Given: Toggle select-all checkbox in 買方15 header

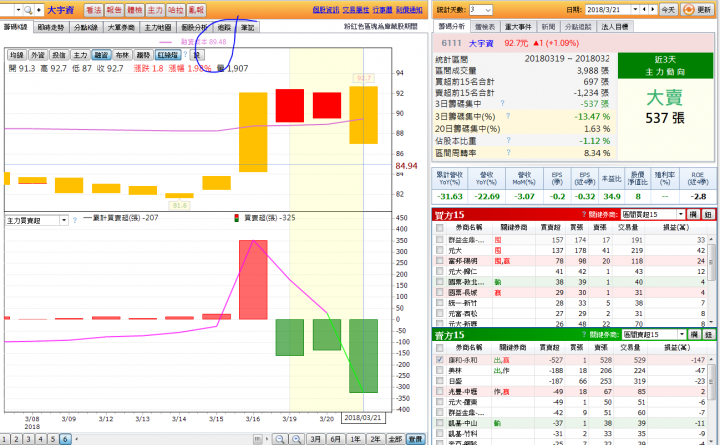Looking at the screenshot, I should (439, 228).
